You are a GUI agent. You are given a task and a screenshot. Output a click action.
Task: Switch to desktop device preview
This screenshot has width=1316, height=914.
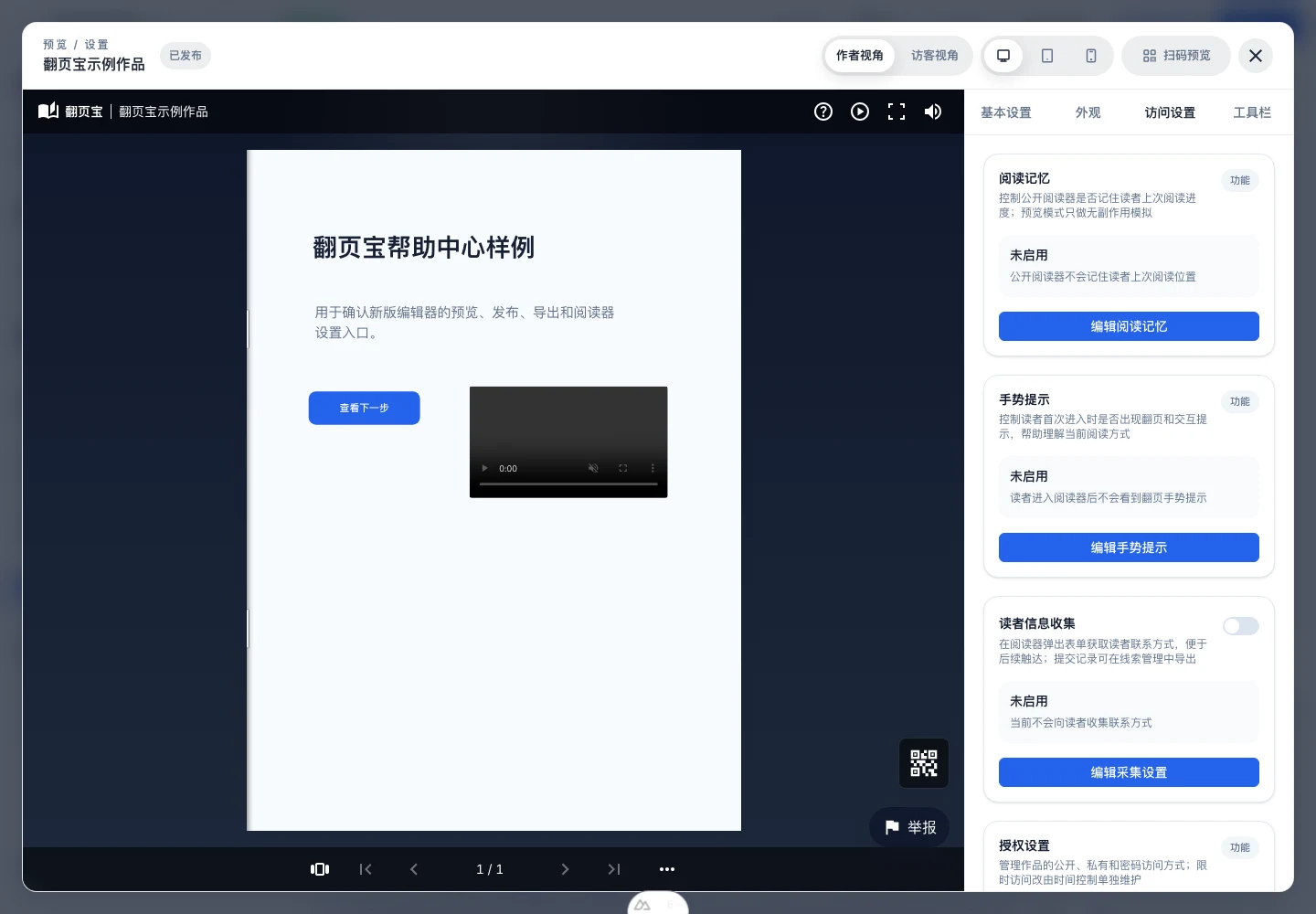(1003, 56)
